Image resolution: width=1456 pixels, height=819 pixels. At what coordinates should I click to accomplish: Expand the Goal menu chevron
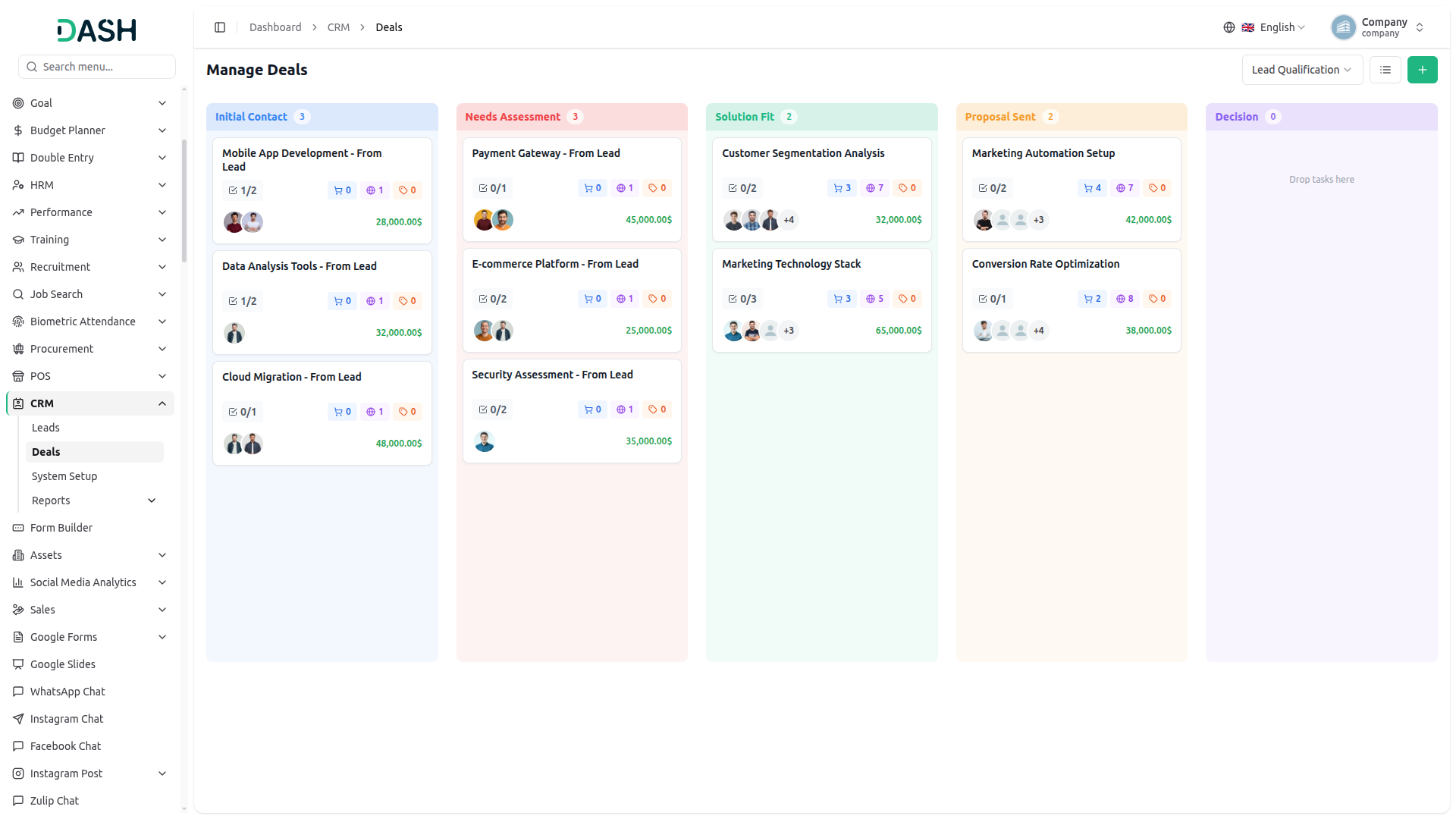tap(162, 103)
